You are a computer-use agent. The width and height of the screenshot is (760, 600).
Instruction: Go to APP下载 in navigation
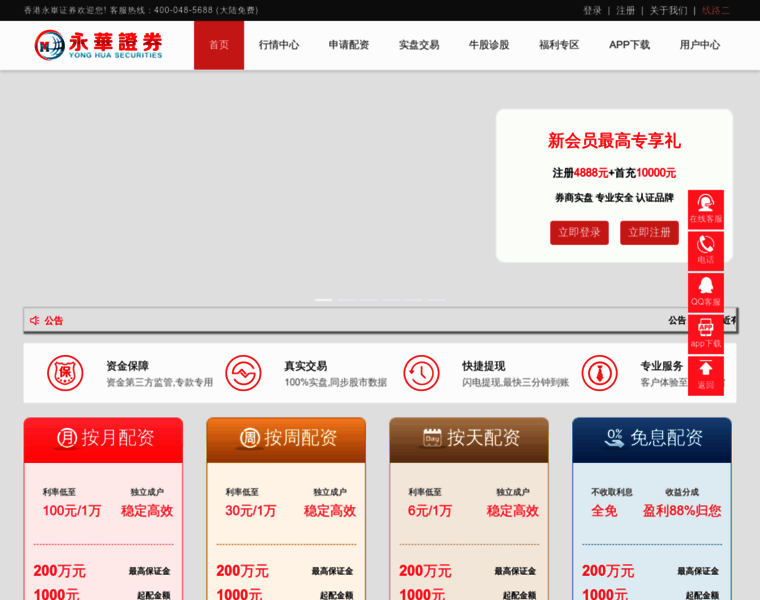click(629, 45)
